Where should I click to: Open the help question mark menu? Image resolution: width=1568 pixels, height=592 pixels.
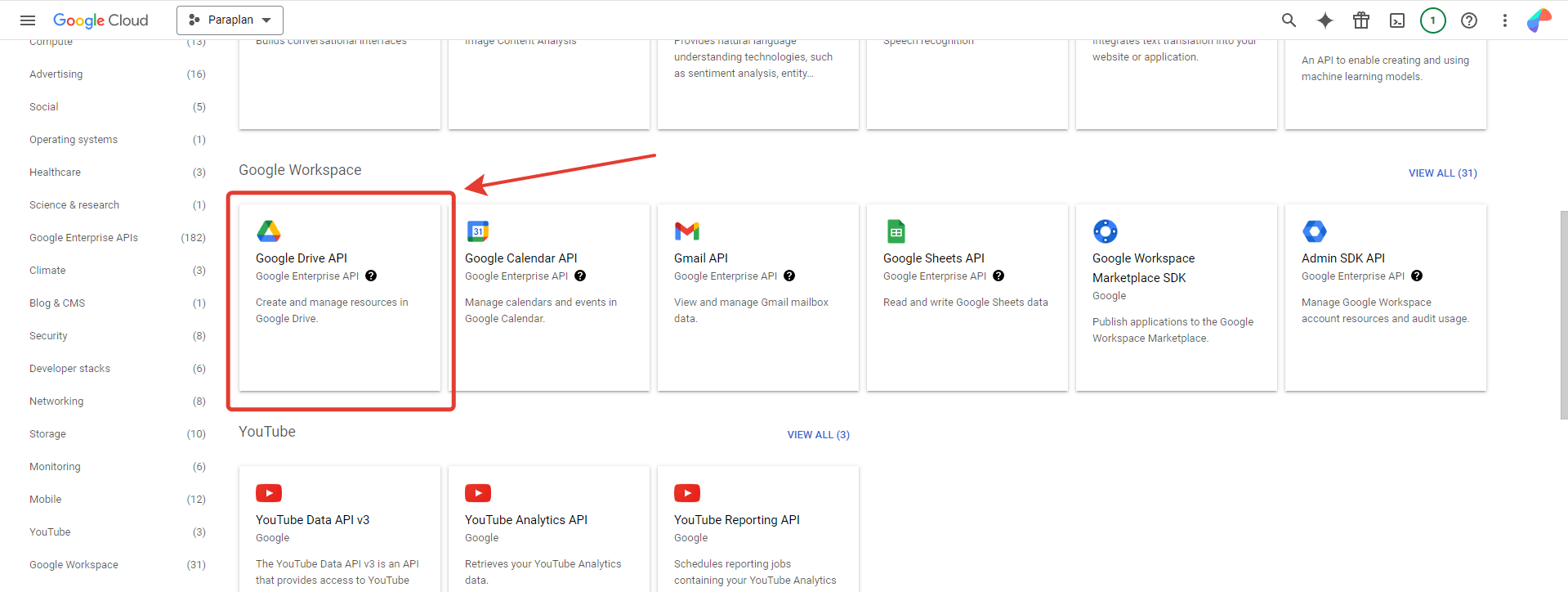pos(1468,20)
